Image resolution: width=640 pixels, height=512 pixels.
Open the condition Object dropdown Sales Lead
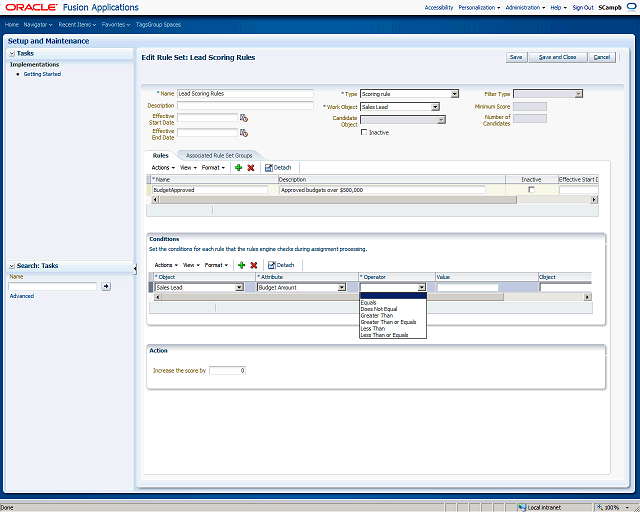[239, 287]
